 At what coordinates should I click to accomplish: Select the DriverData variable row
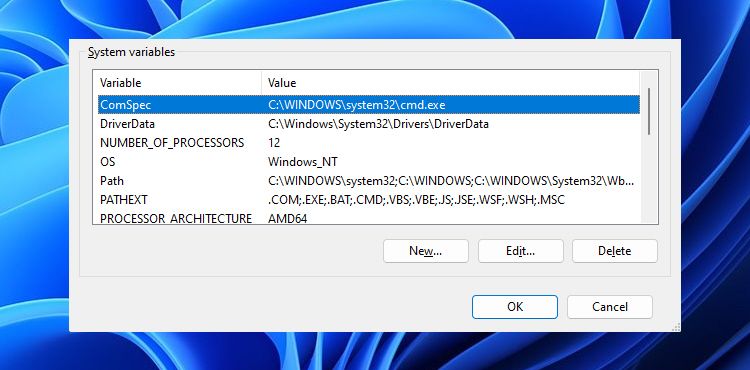coord(369,124)
